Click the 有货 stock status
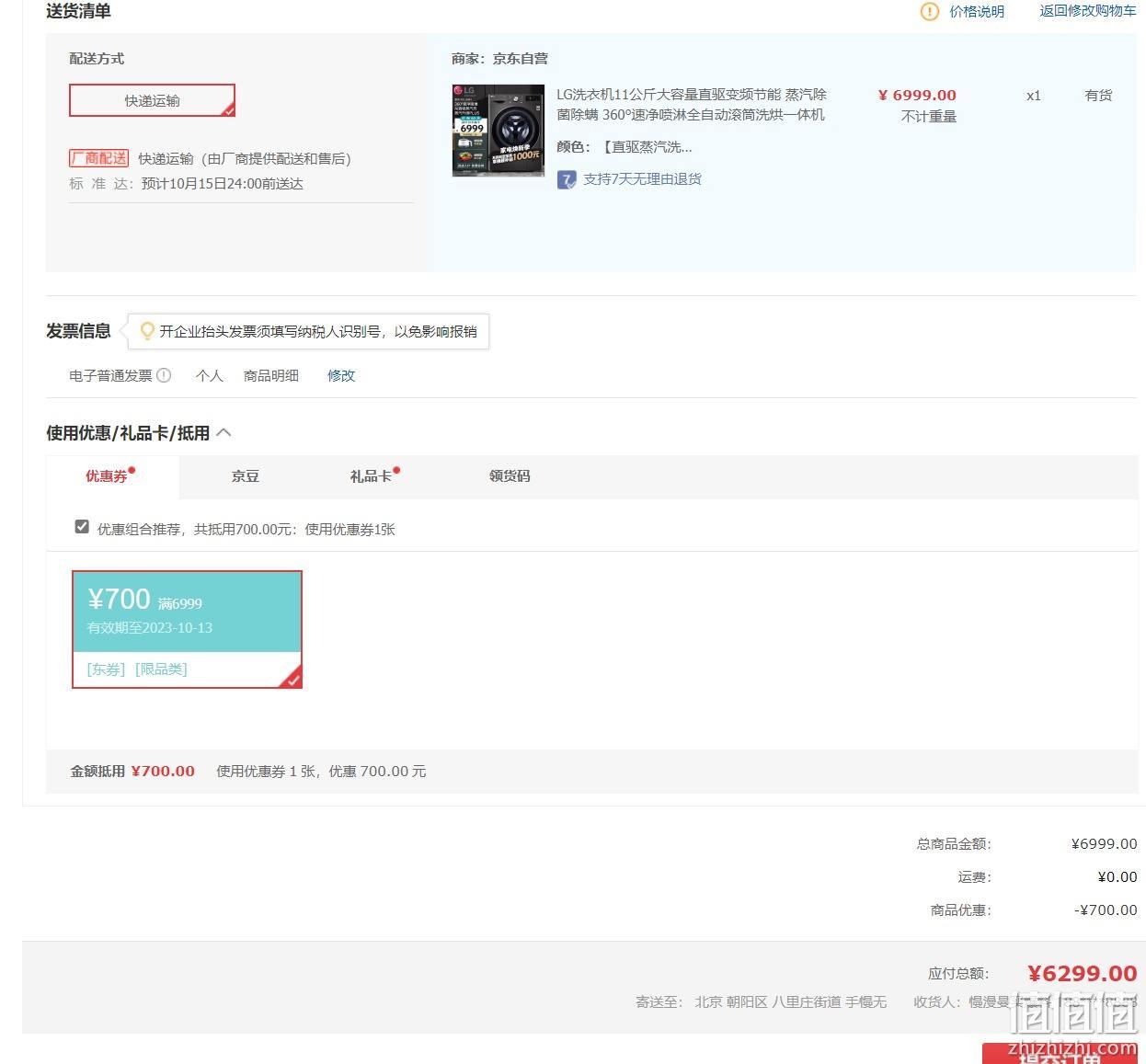The width and height of the screenshot is (1146, 1064). click(1099, 96)
